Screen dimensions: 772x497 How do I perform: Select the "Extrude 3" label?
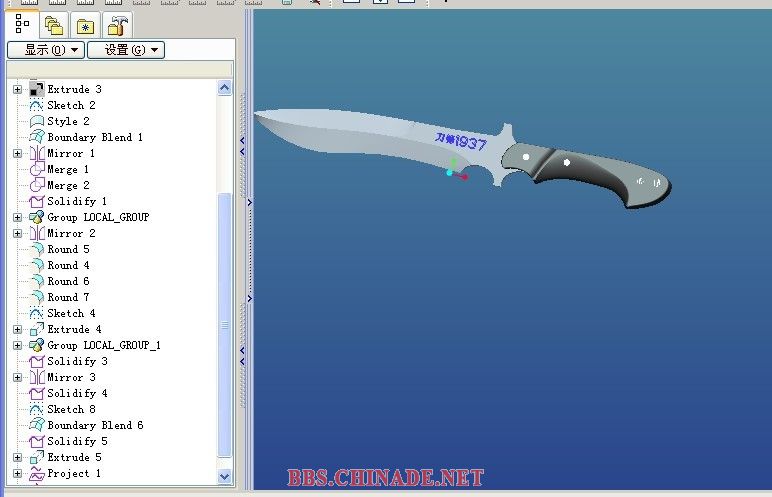pyautogui.click(x=74, y=89)
